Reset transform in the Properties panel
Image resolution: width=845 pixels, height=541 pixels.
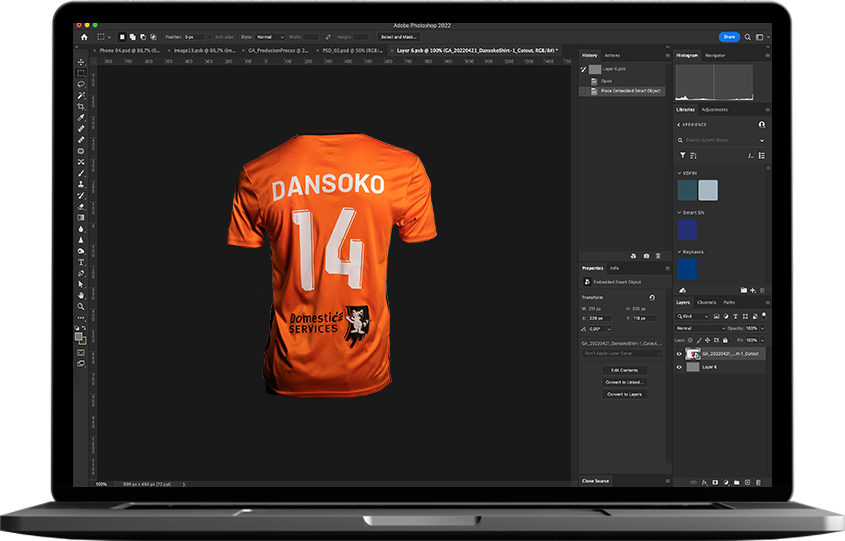pyautogui.click(x=652, y=297)
